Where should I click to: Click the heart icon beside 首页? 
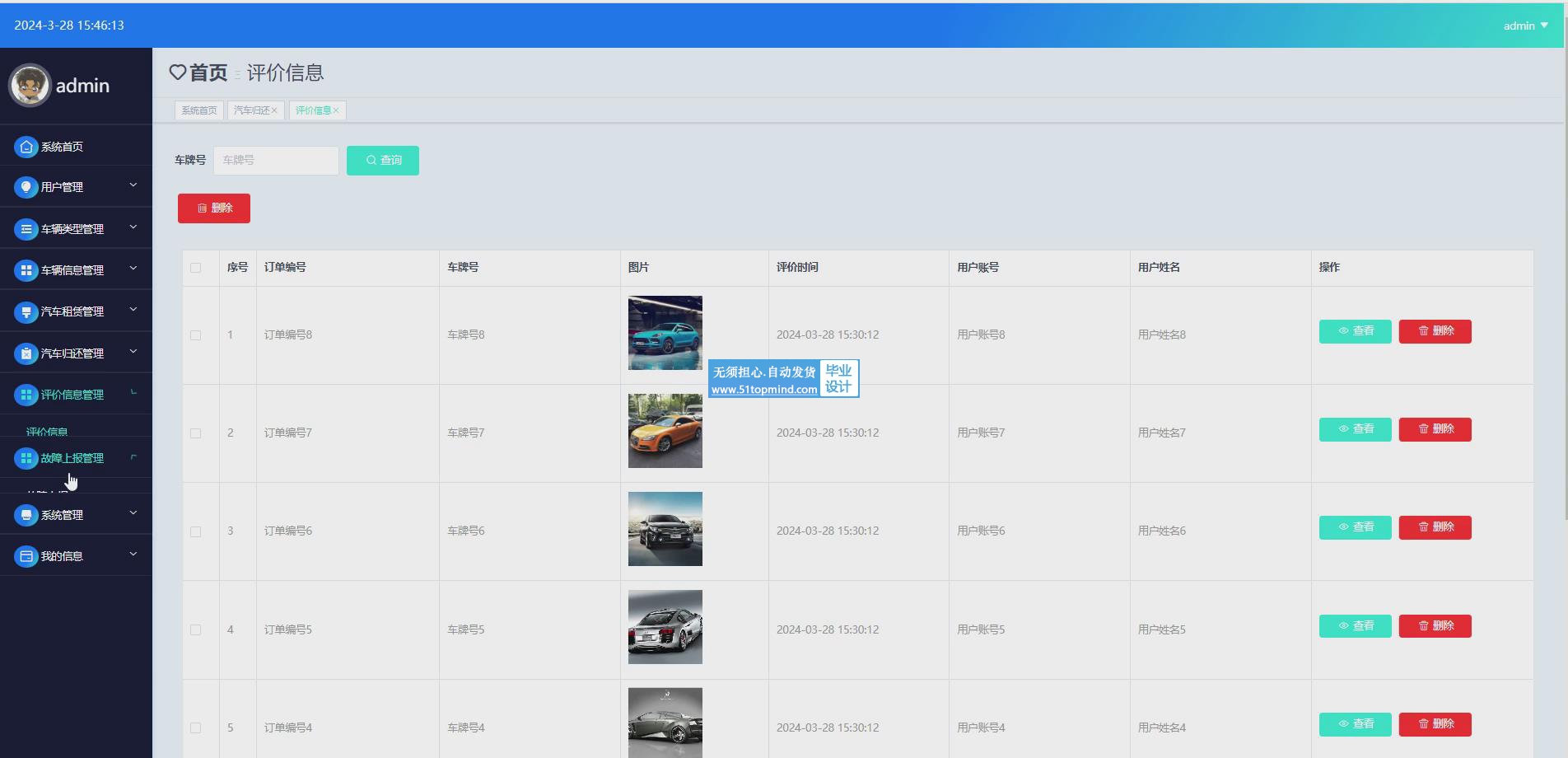point(178,73)
